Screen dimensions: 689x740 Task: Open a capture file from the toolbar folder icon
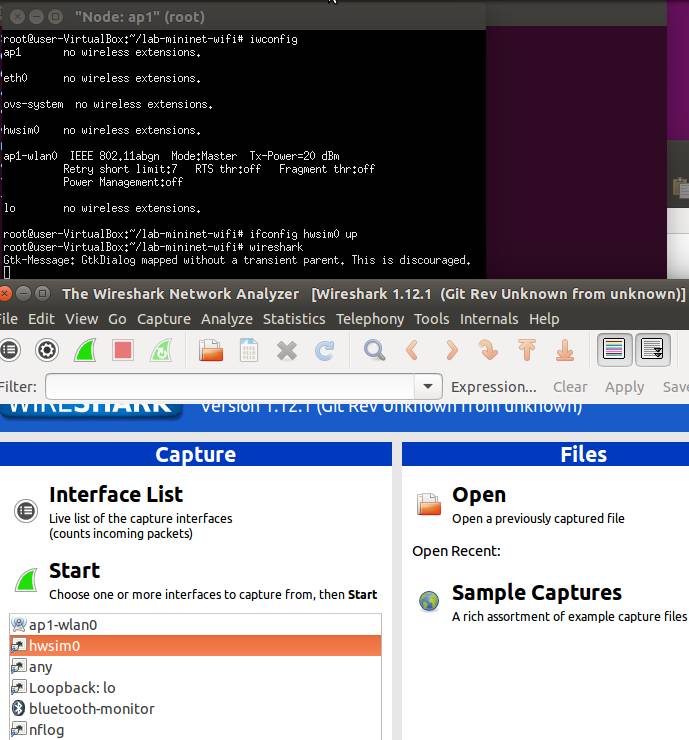(210, 350)
